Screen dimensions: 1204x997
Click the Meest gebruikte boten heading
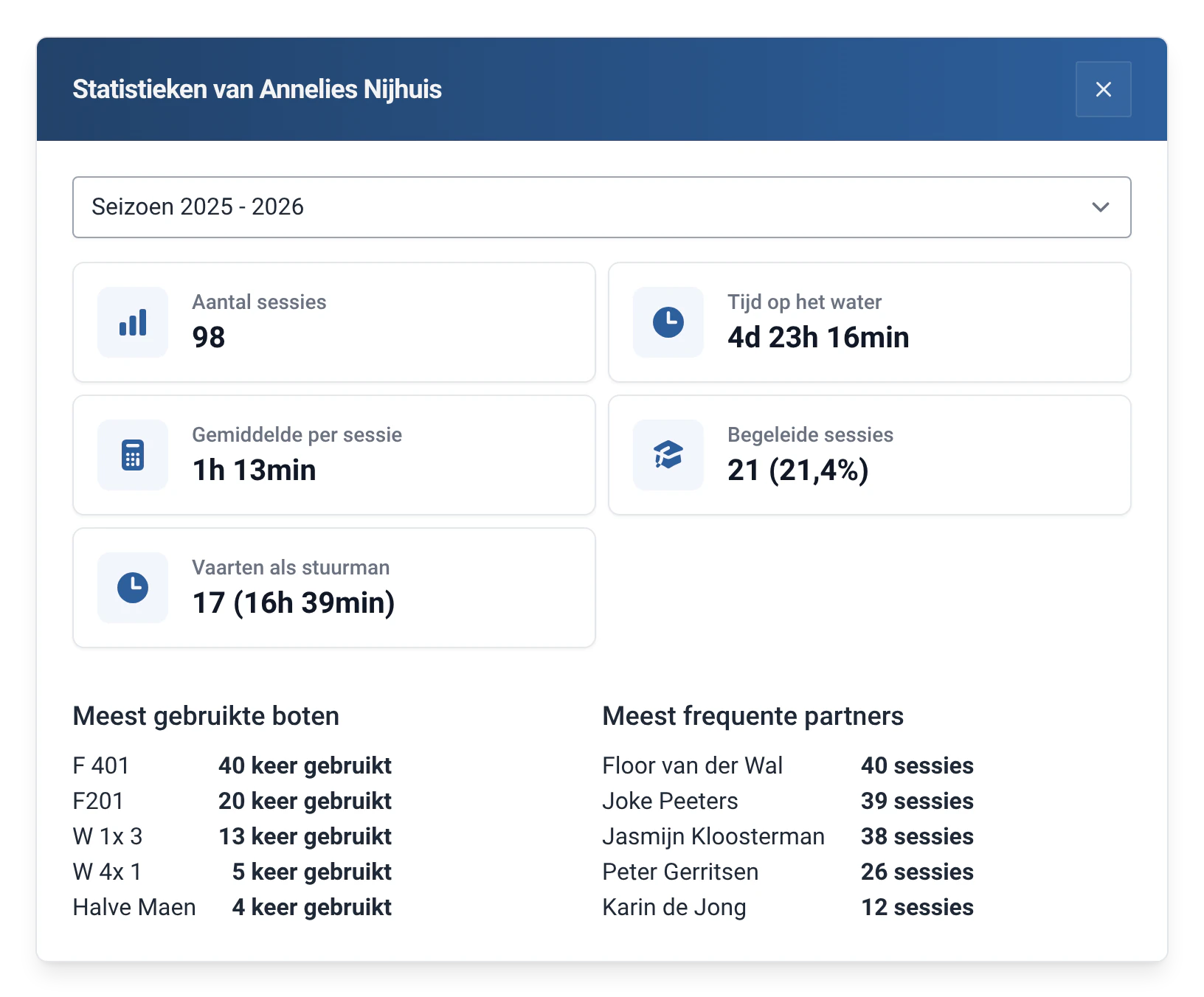206,716
